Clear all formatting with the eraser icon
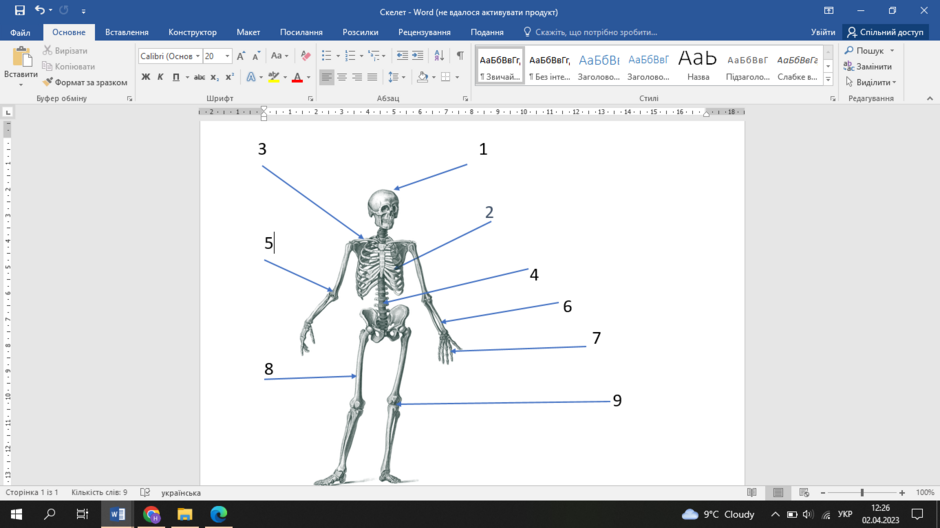This screenshot has width=940, height=528. [x=306, y=56]
